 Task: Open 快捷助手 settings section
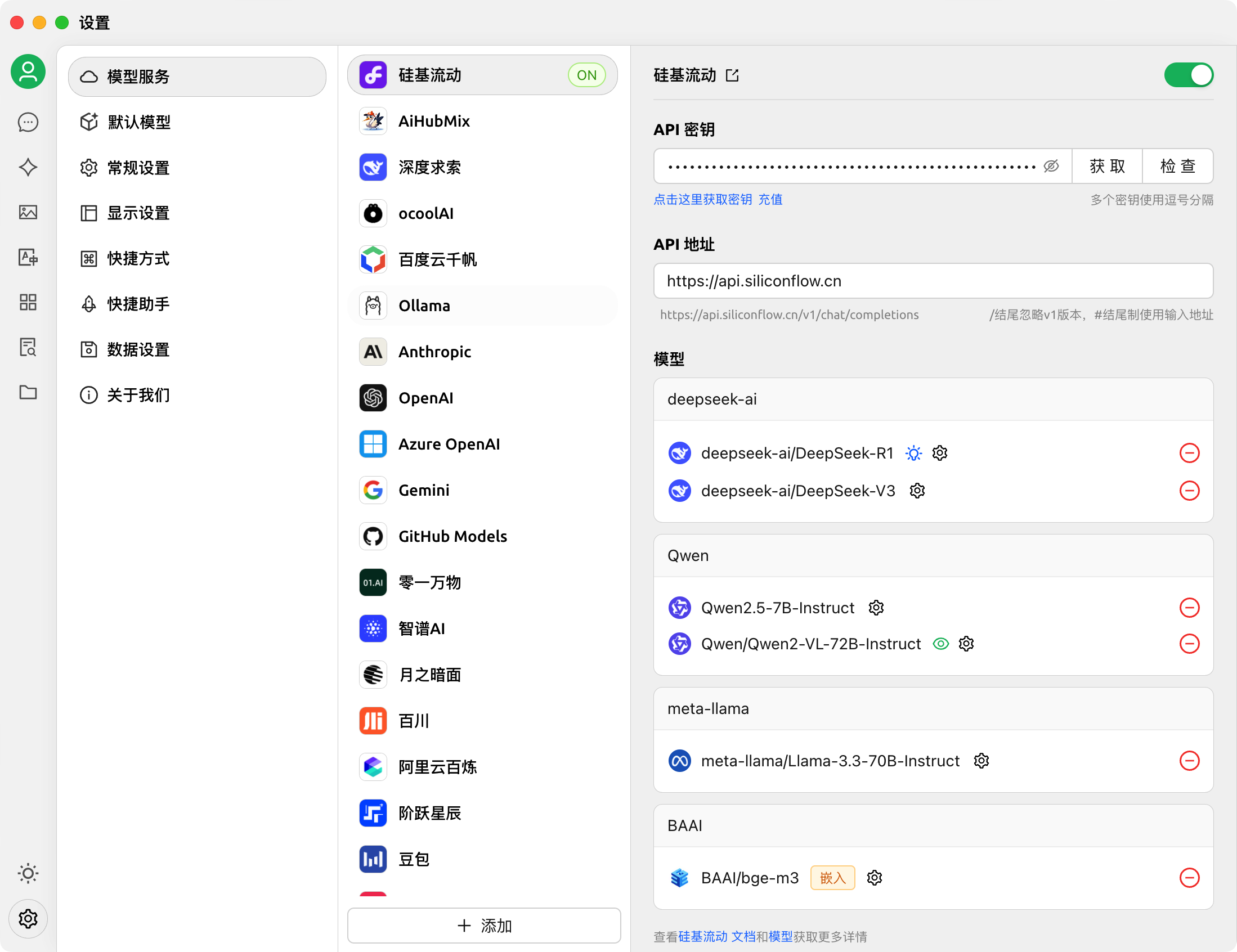196,304
